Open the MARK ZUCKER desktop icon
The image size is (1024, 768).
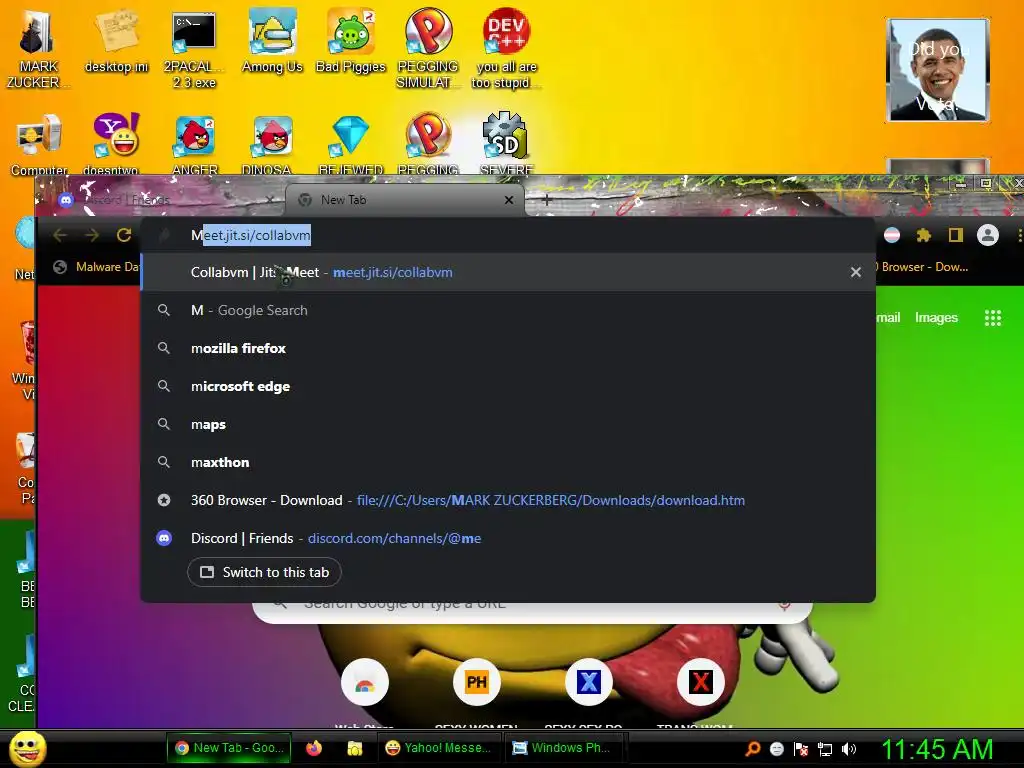pos(37,48)
